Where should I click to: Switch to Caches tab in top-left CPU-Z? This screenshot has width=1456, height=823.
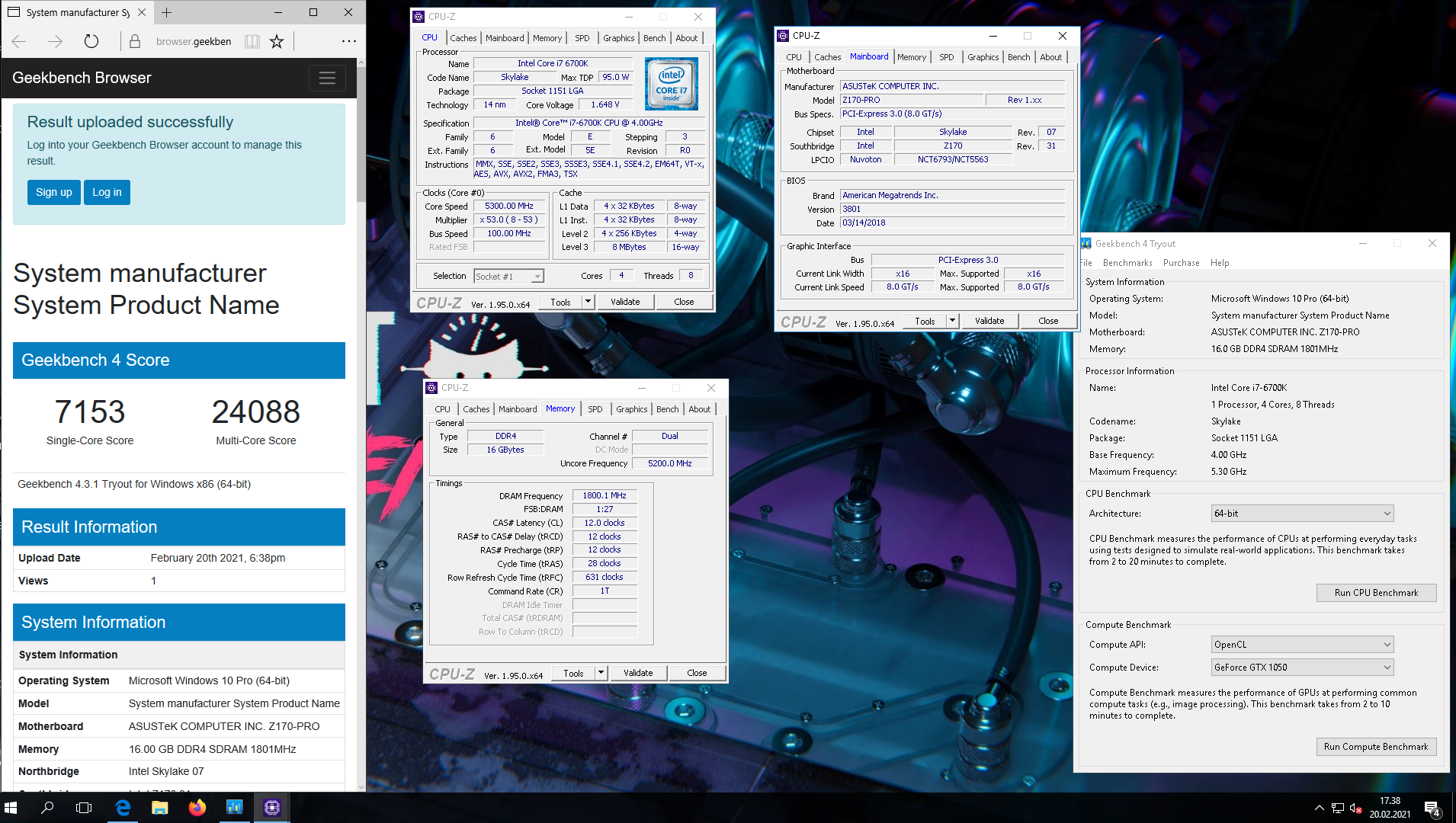(x=463, y=38)
